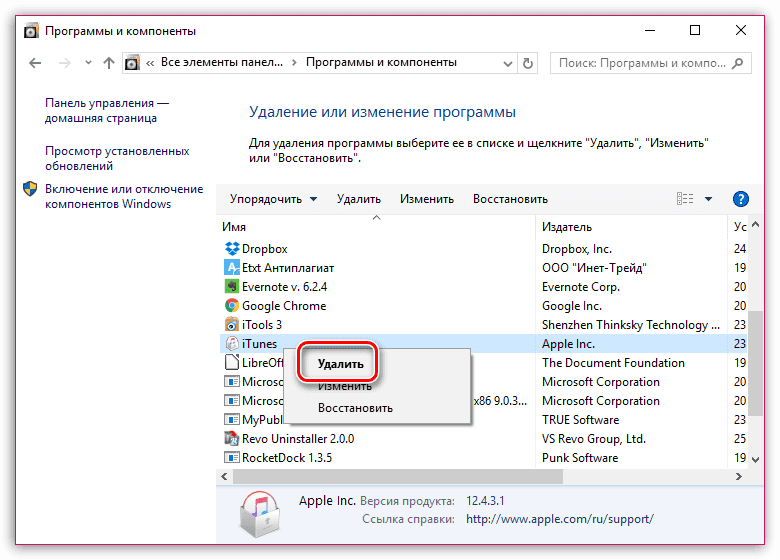Select the MyPubl program icon

[x=232, y=419]
